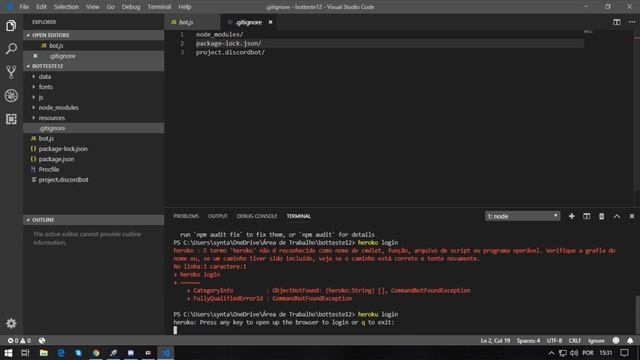Switch to the Problems panel tab
The image size is (640, 360).
click(x=186, y=216)
